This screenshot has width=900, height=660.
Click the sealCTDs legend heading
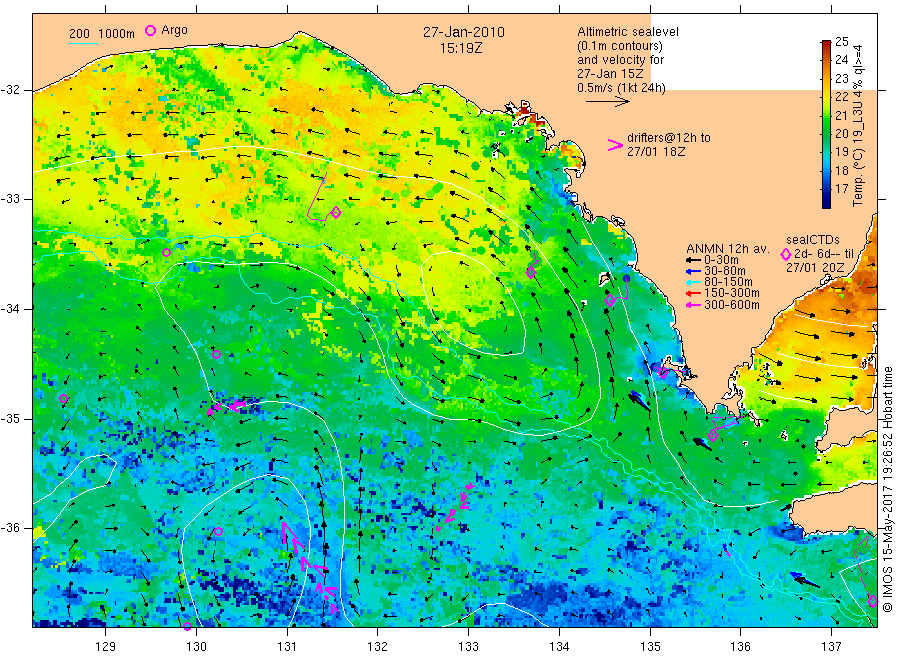(x=813, y=240)
